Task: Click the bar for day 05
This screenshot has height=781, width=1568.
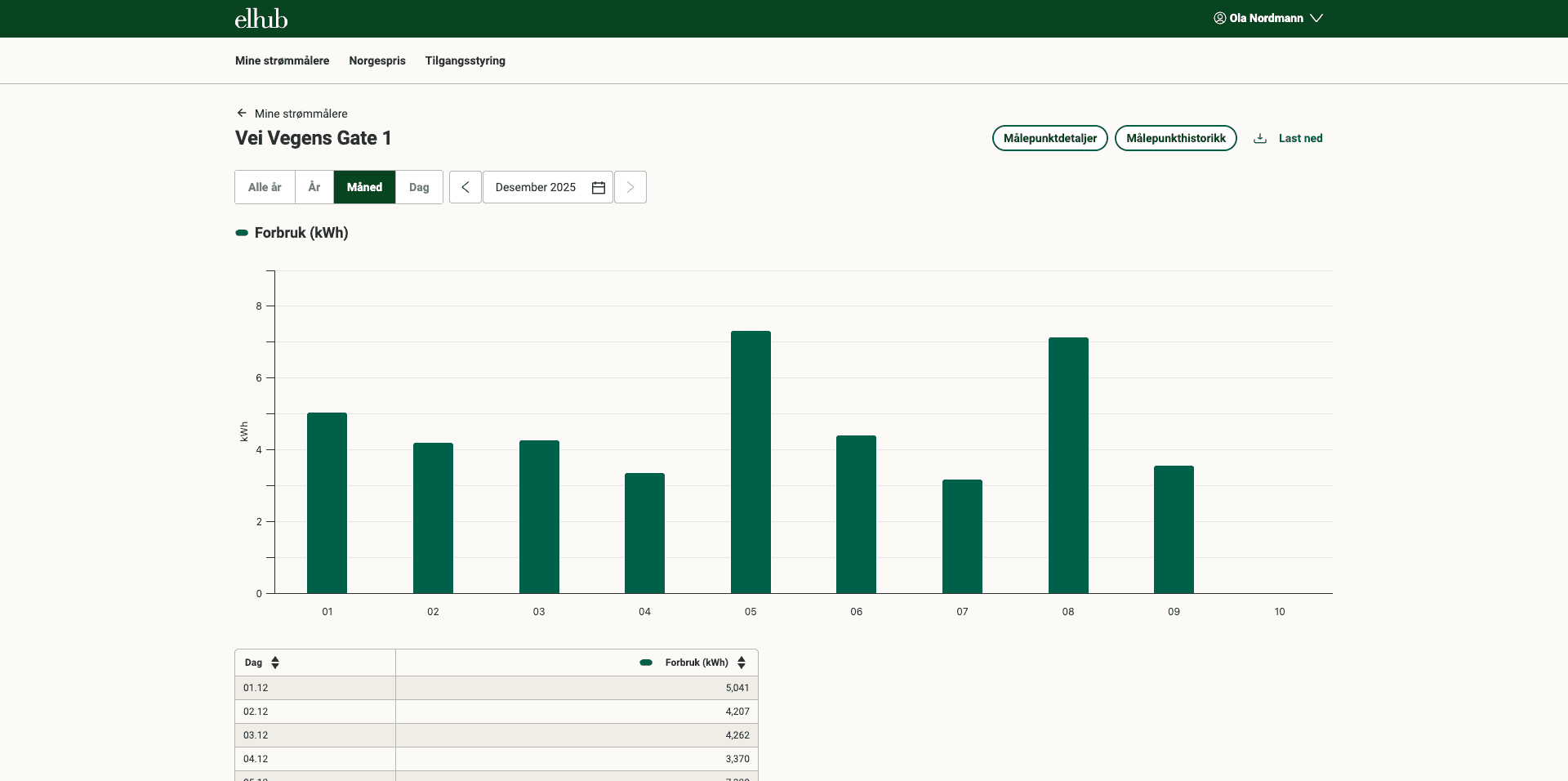Action: click(751, 462)
